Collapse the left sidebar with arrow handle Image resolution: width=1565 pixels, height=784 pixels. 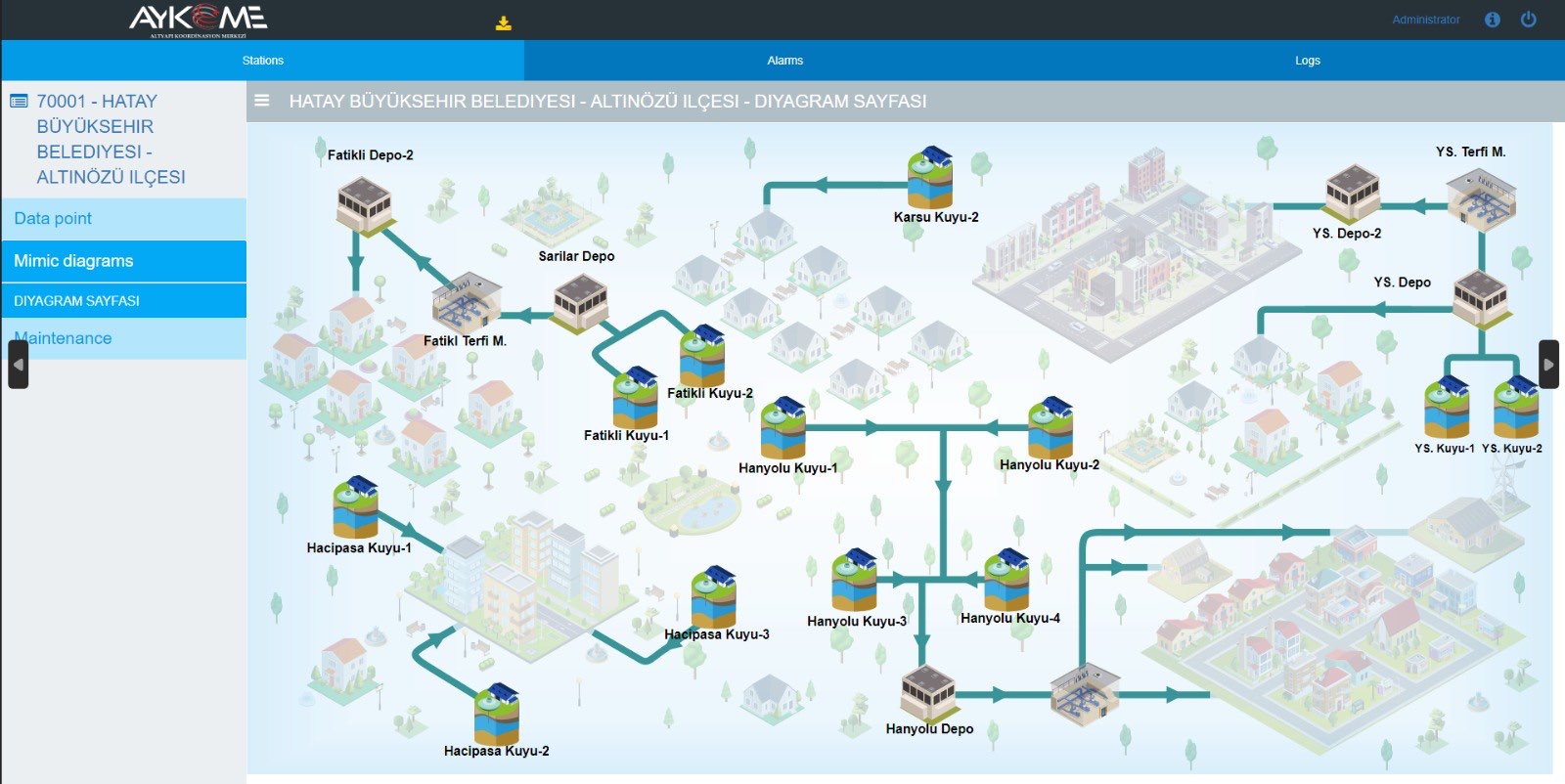coord(18,365)
